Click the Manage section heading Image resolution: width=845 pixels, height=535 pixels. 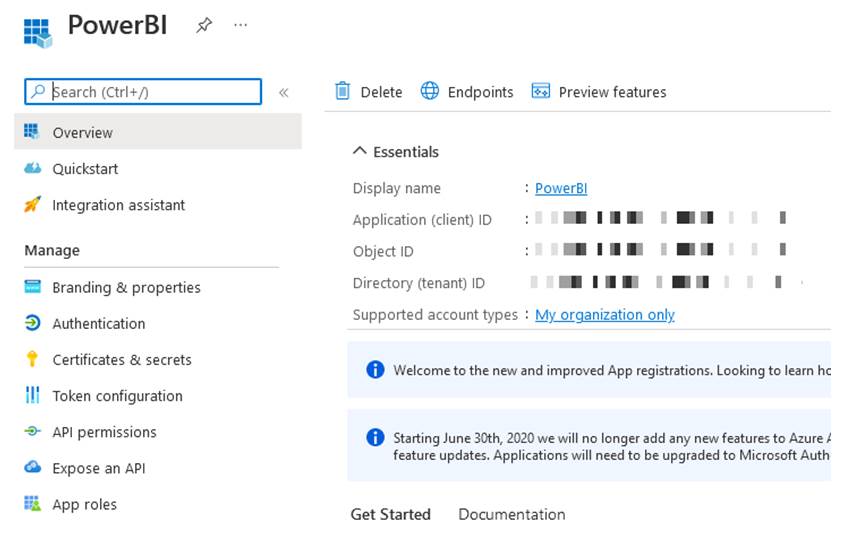tap(52, 250)
